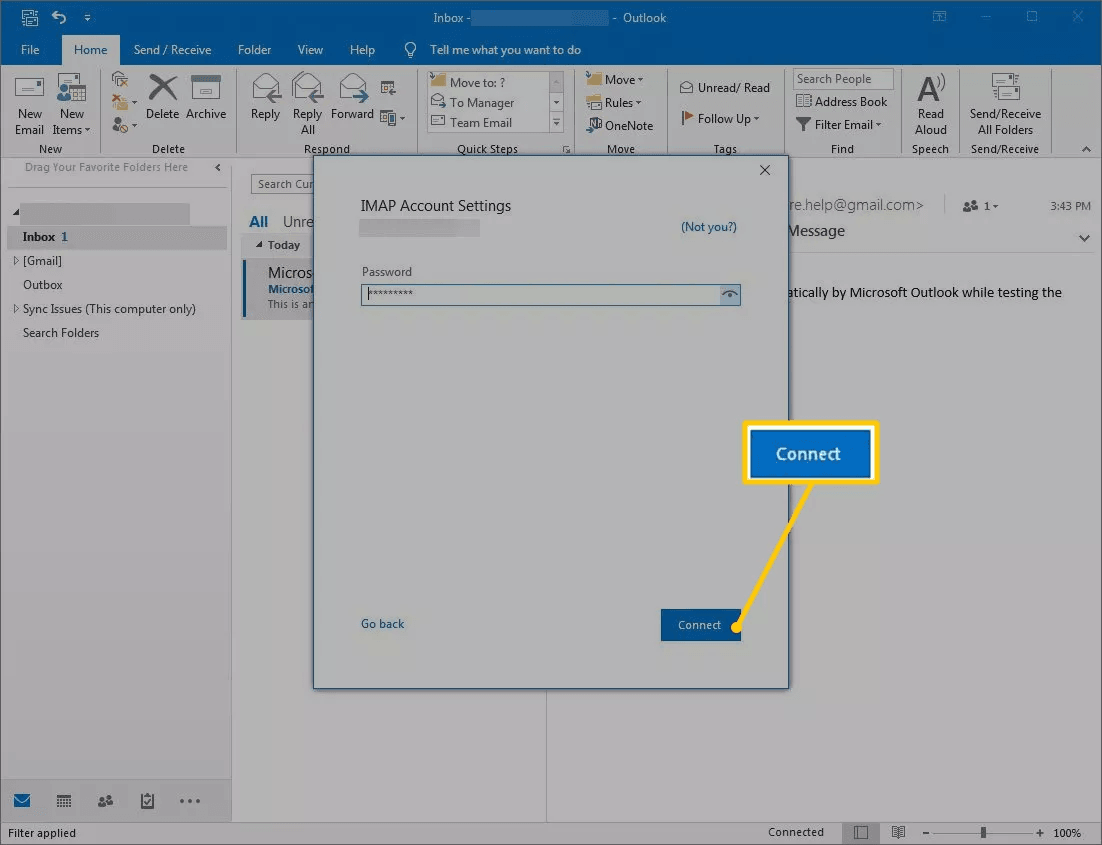Image resolution: width=1102 pixels, height=845 pixels.
Task: Click into the Password input field
Action: [540, 295]
